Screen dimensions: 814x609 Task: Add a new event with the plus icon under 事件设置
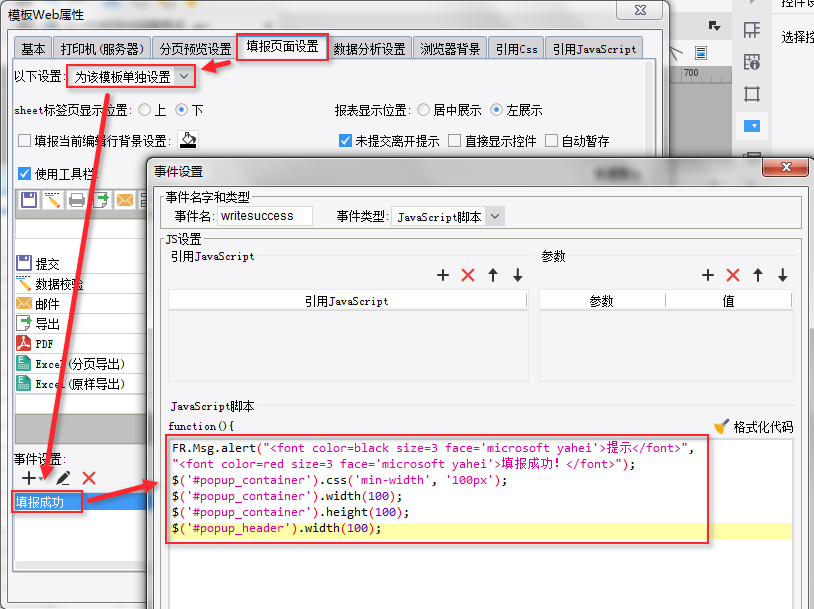click(29, 478)
